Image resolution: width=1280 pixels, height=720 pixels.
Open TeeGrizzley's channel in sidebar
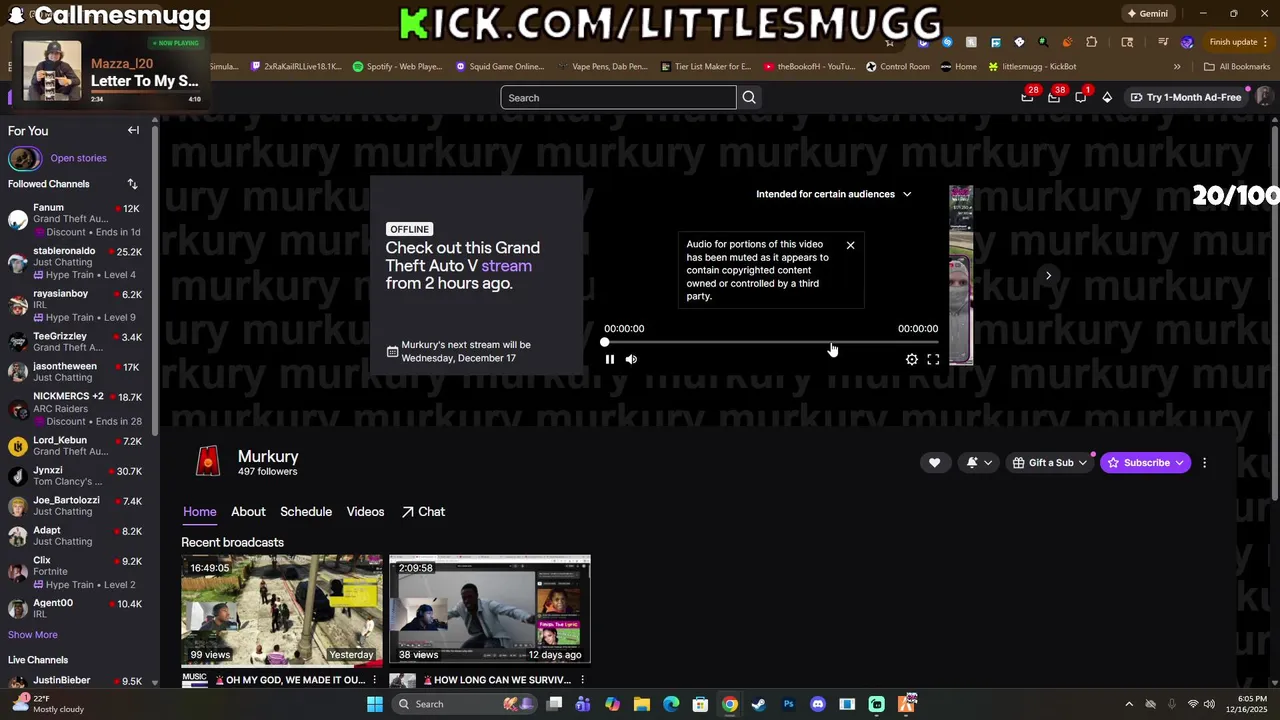point(76,342)
